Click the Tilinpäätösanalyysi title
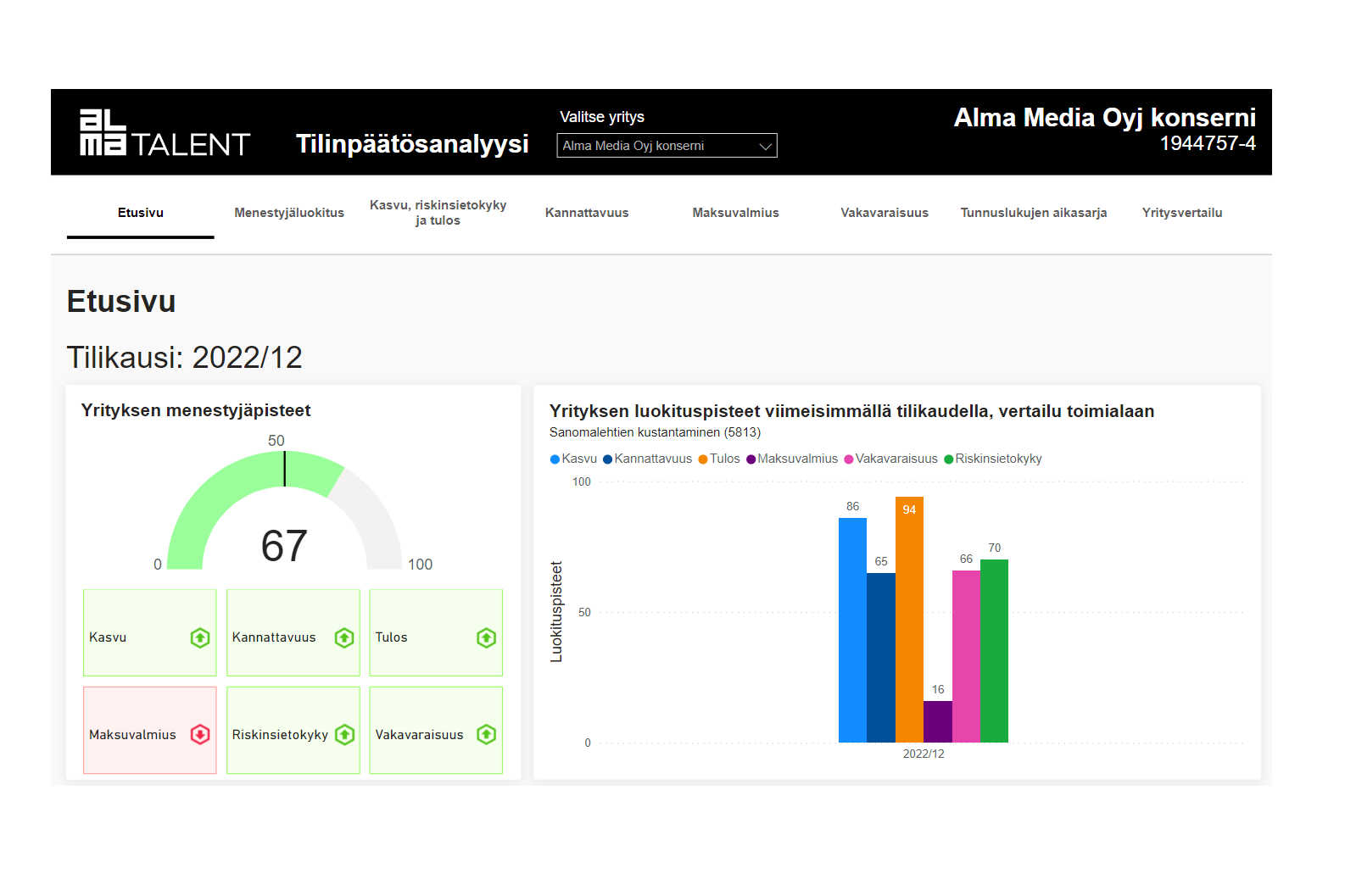1345x896 pixels. [x=412, y=144]
